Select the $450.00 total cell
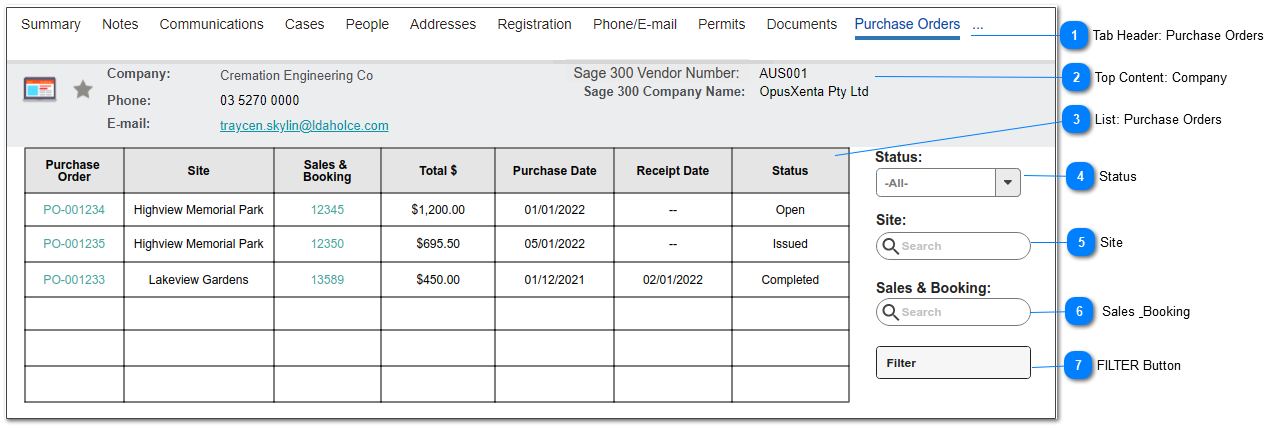Viewport: 1280px width, 428px height. 438,280
